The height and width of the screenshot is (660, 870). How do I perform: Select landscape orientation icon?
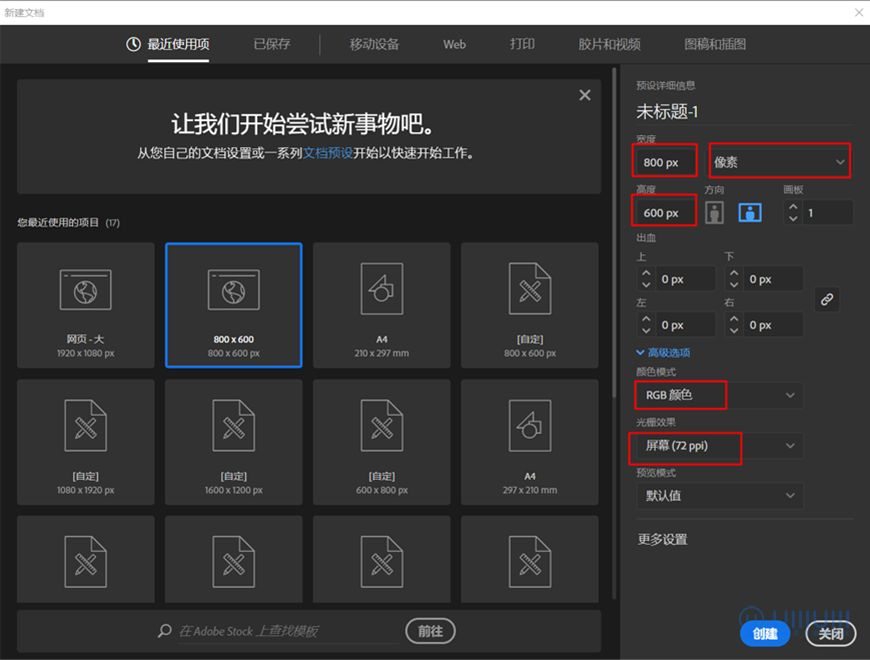(x=750, y=212)
